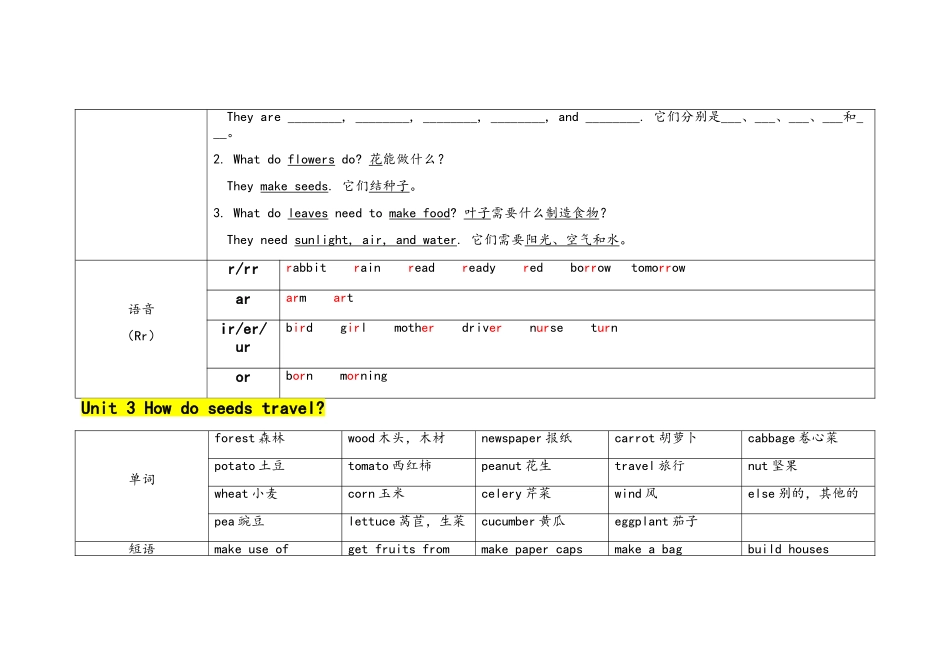Click the underlined phrase "sunlight, air, and water"
The image size is (950, 672).
click(375, 240)
